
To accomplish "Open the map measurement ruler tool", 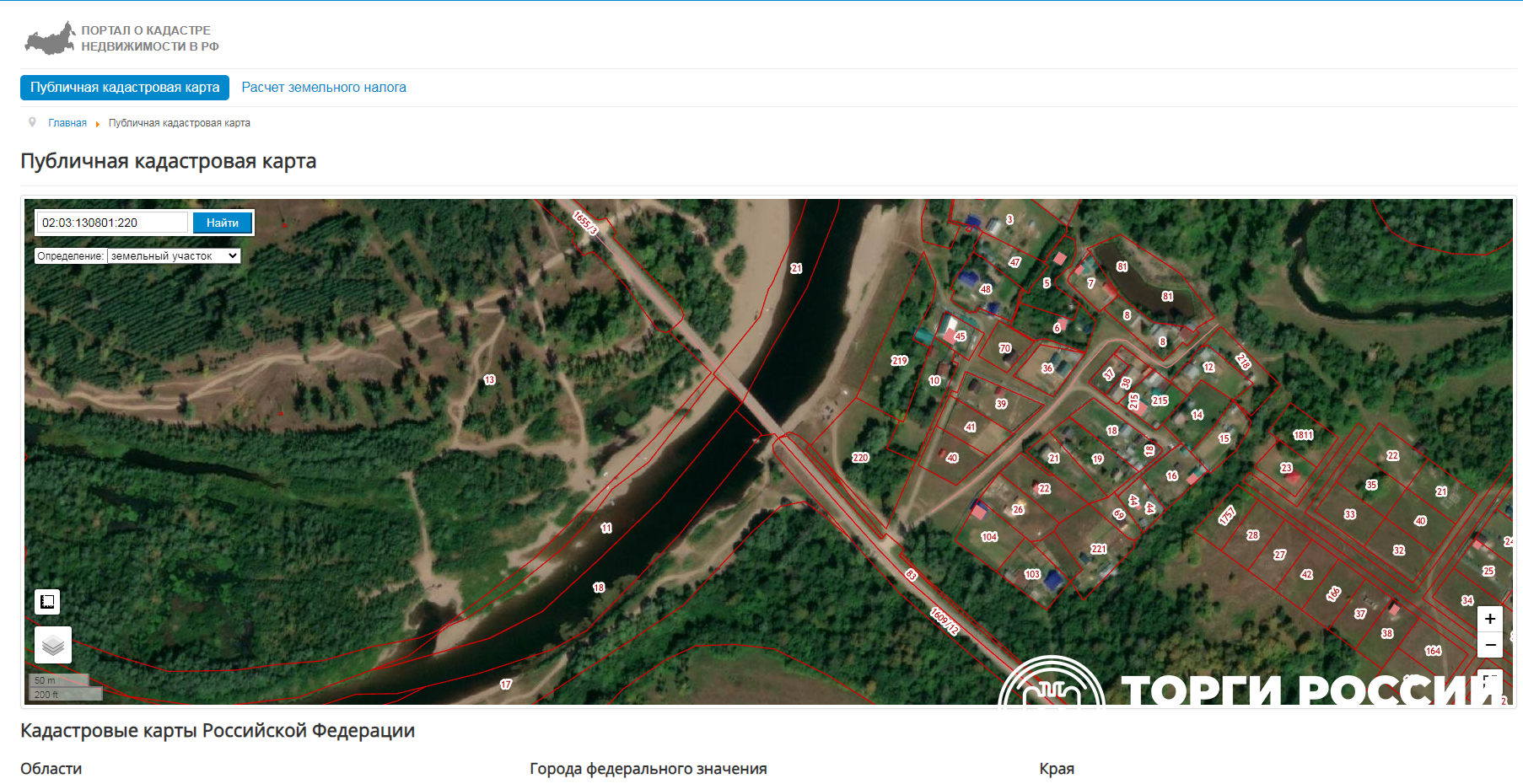I will click(47, 601).
